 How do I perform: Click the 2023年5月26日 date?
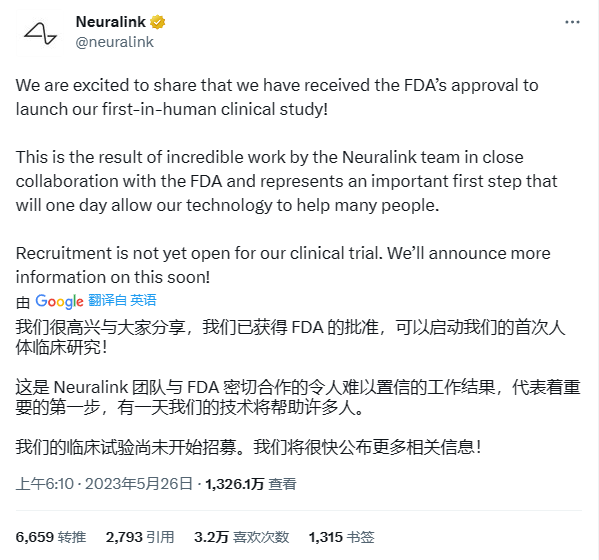(x=138, y=484)
